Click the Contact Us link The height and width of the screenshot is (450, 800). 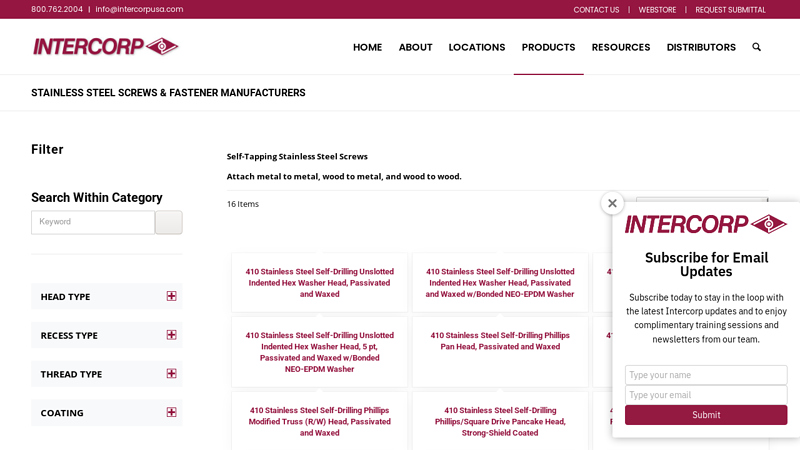(596, 10)
